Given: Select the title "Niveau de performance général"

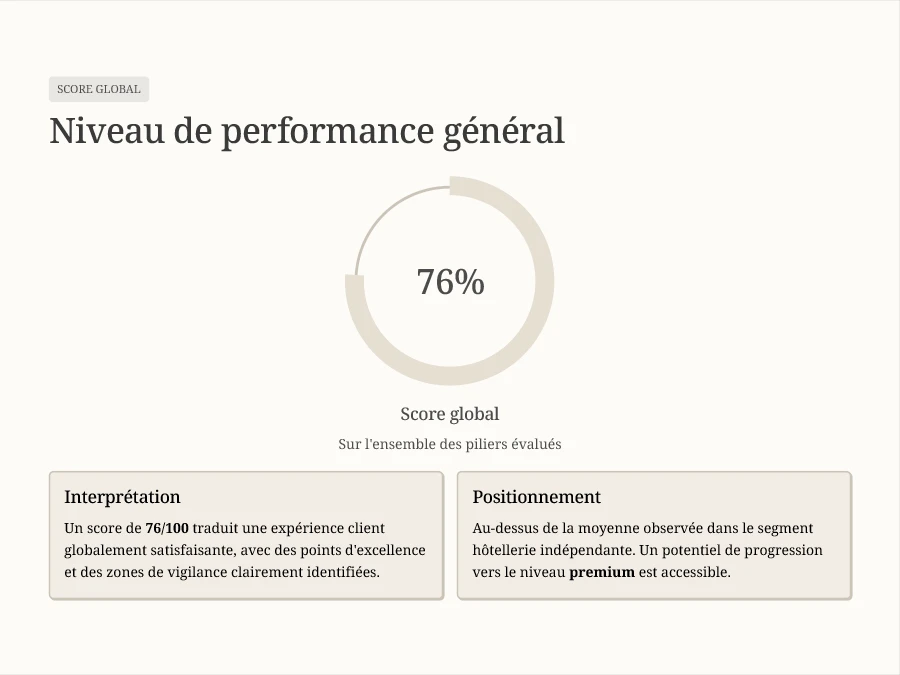Looking at the screenshot, I should 307,131.
